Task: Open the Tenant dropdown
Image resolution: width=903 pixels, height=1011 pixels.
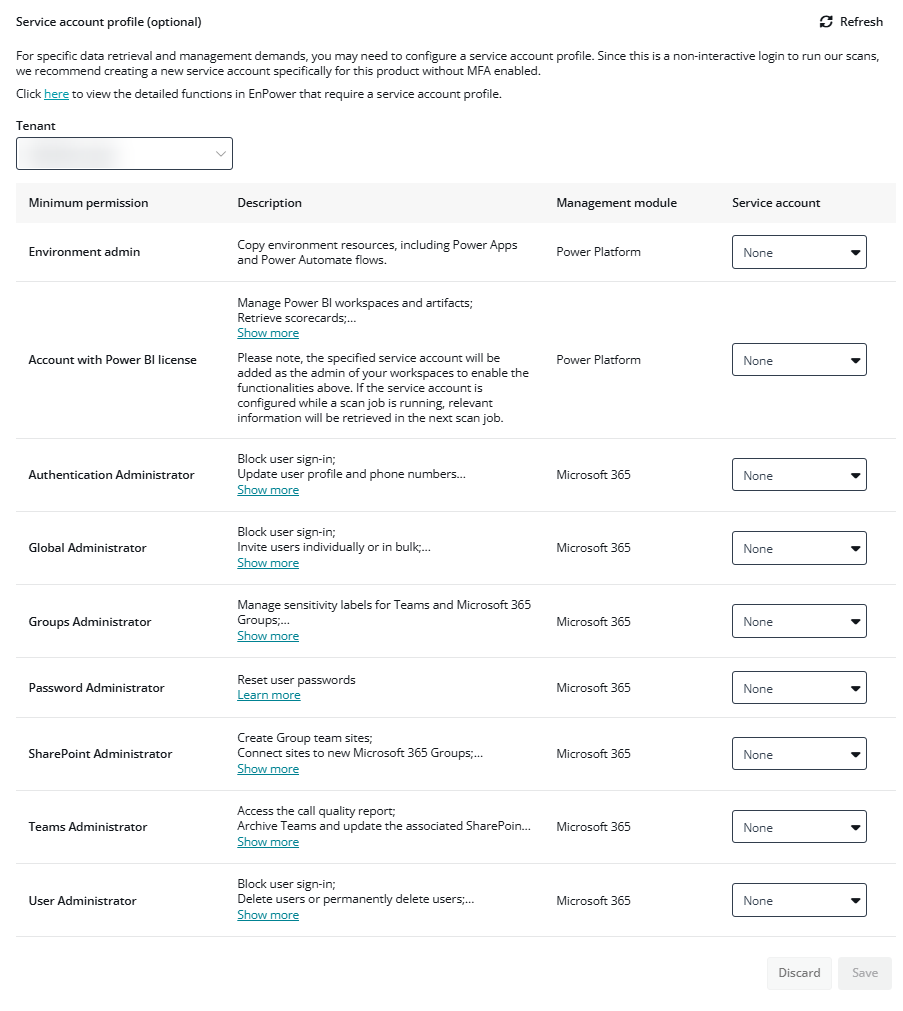Action: coord(124,153)
